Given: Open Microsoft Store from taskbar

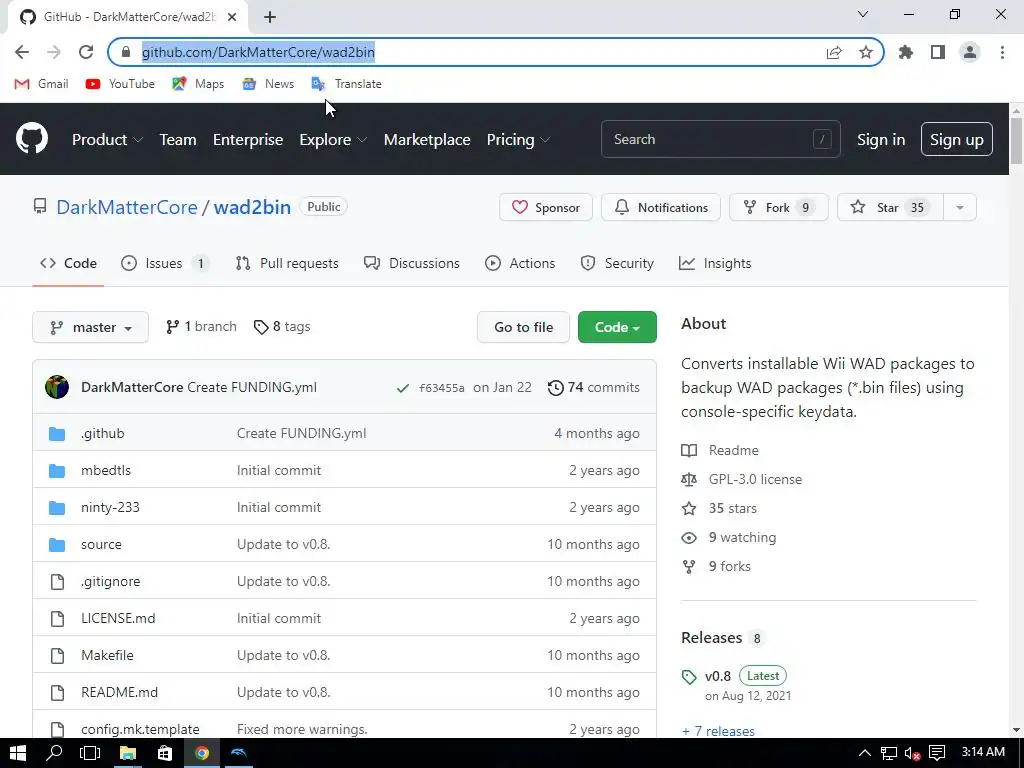Looking at the screenshot, I should coord(165,753).
